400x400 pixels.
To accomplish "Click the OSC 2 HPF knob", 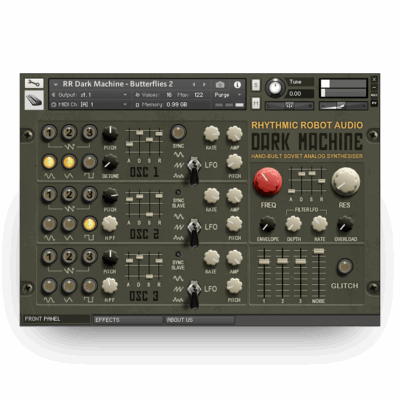I will coord(110,224).
